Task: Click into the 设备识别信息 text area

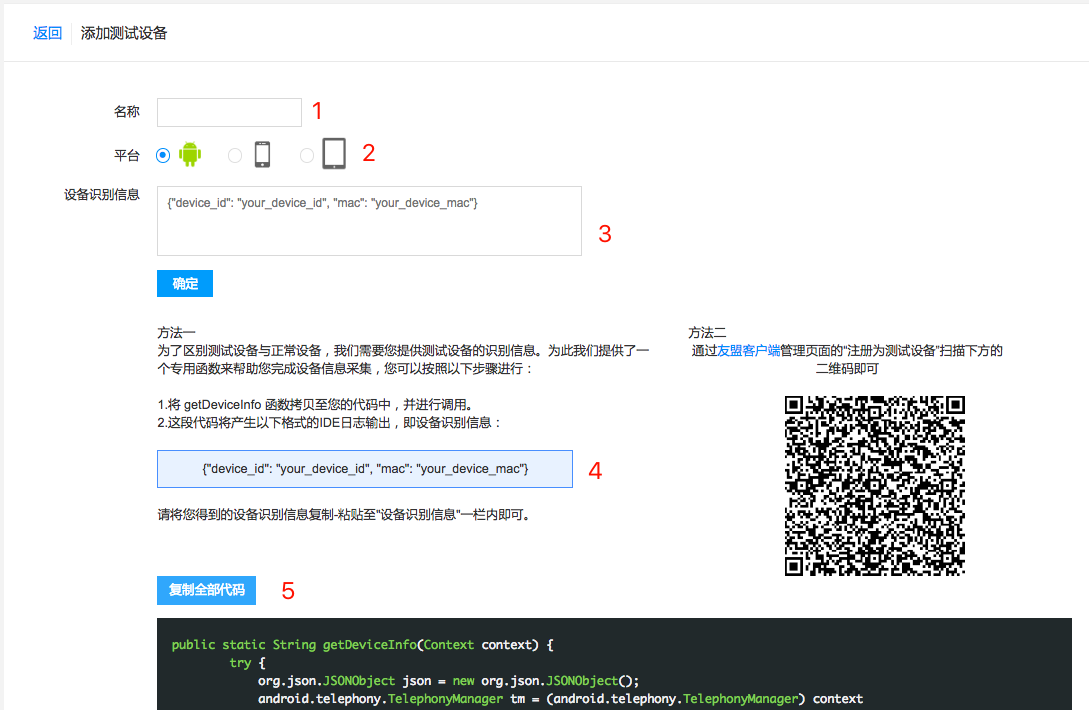Action: pyautogui.click(x=369, y=221)
